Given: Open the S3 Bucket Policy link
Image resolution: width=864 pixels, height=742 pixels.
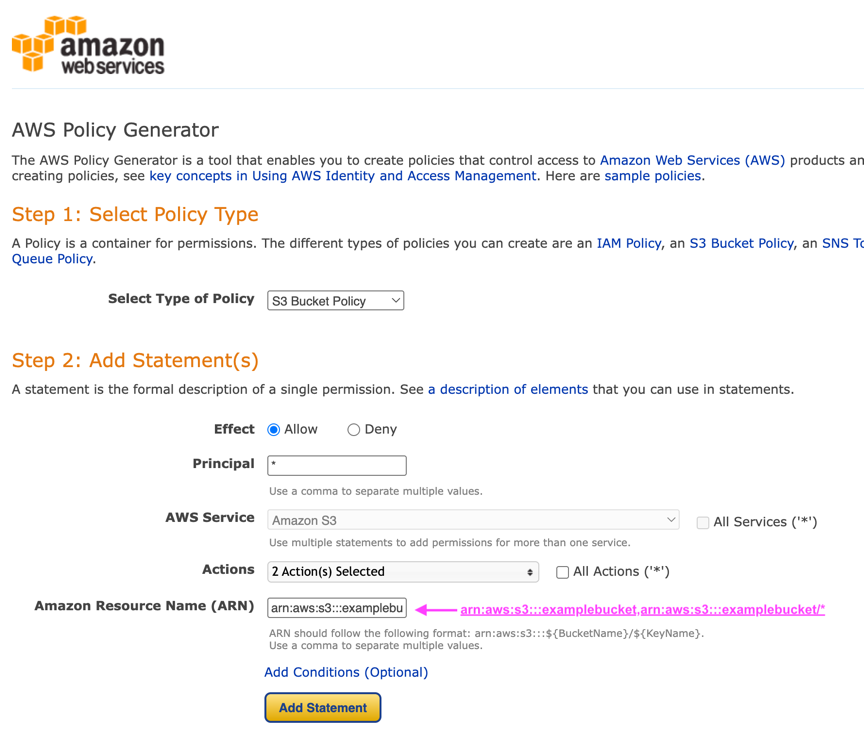Looking at the screenshot, I should point(741,243).
